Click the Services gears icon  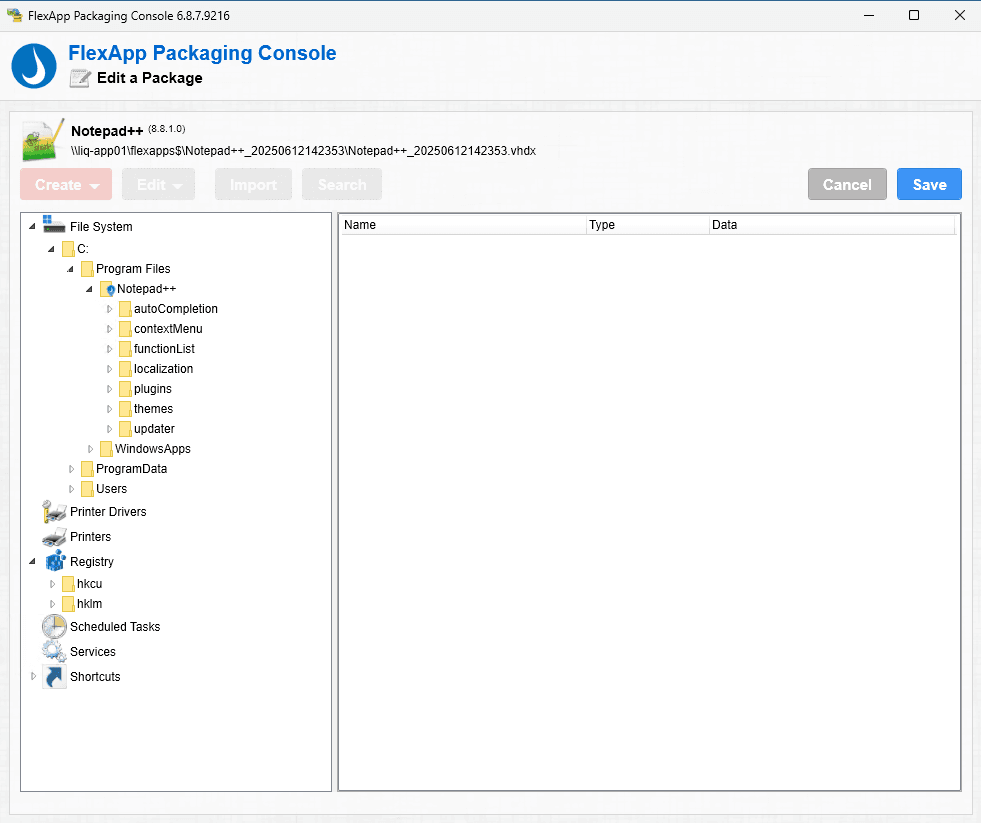[54, 652]
